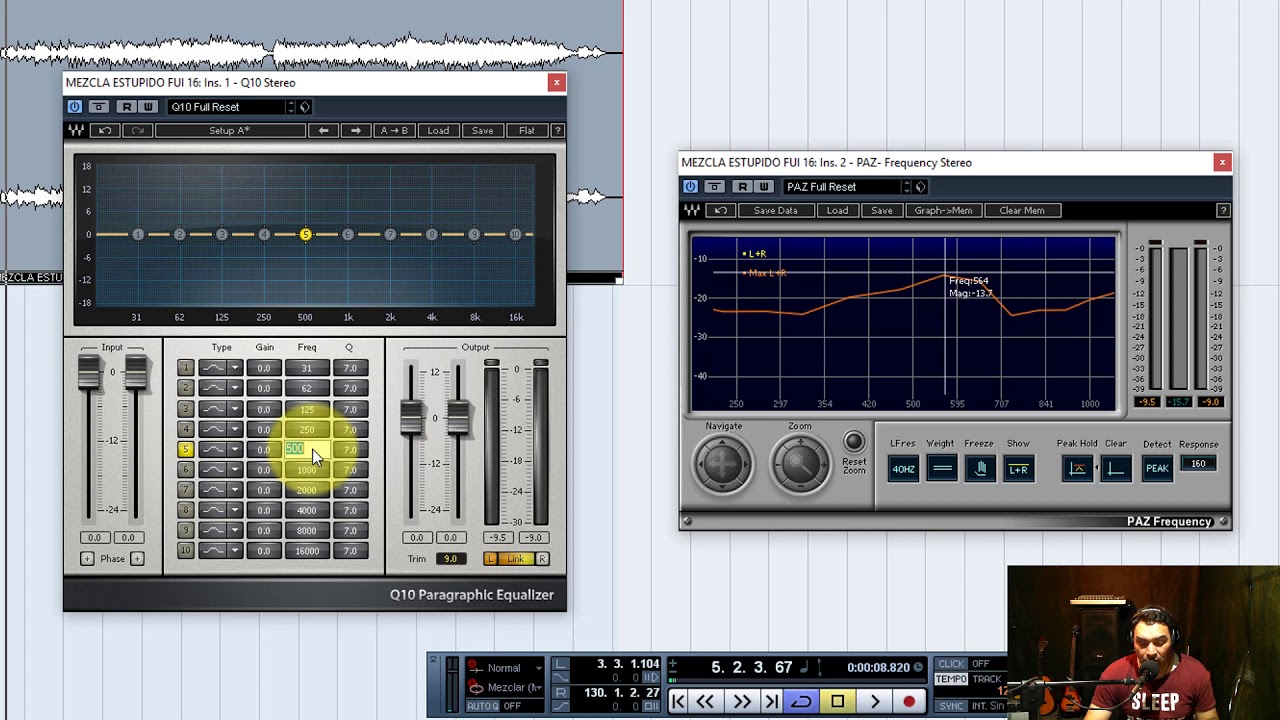Switch Detect PEAK mode
1280x720 pixels.
pos(1157,469)
